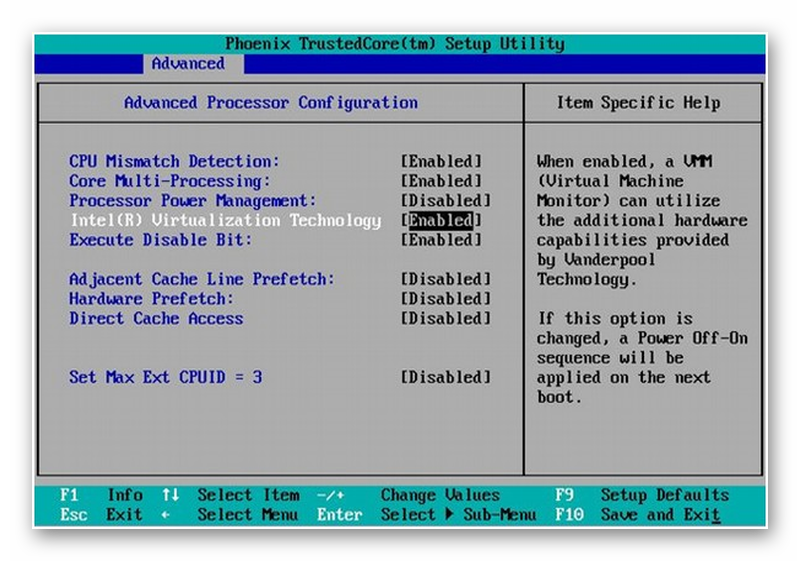Select Processor Power Management label
This screenshot has width=800, height=561.
click(192, 200)
